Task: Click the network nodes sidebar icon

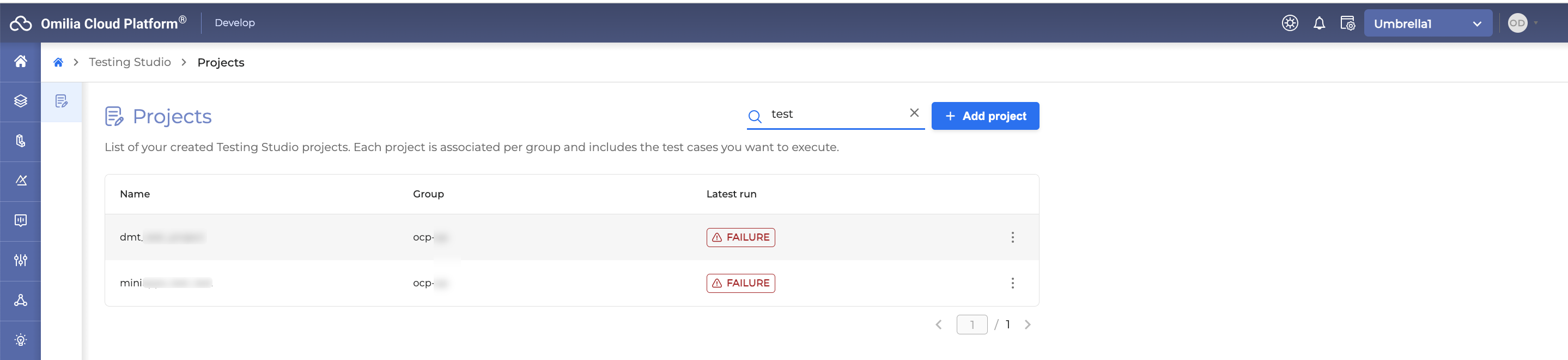Action: click(21, 301)
